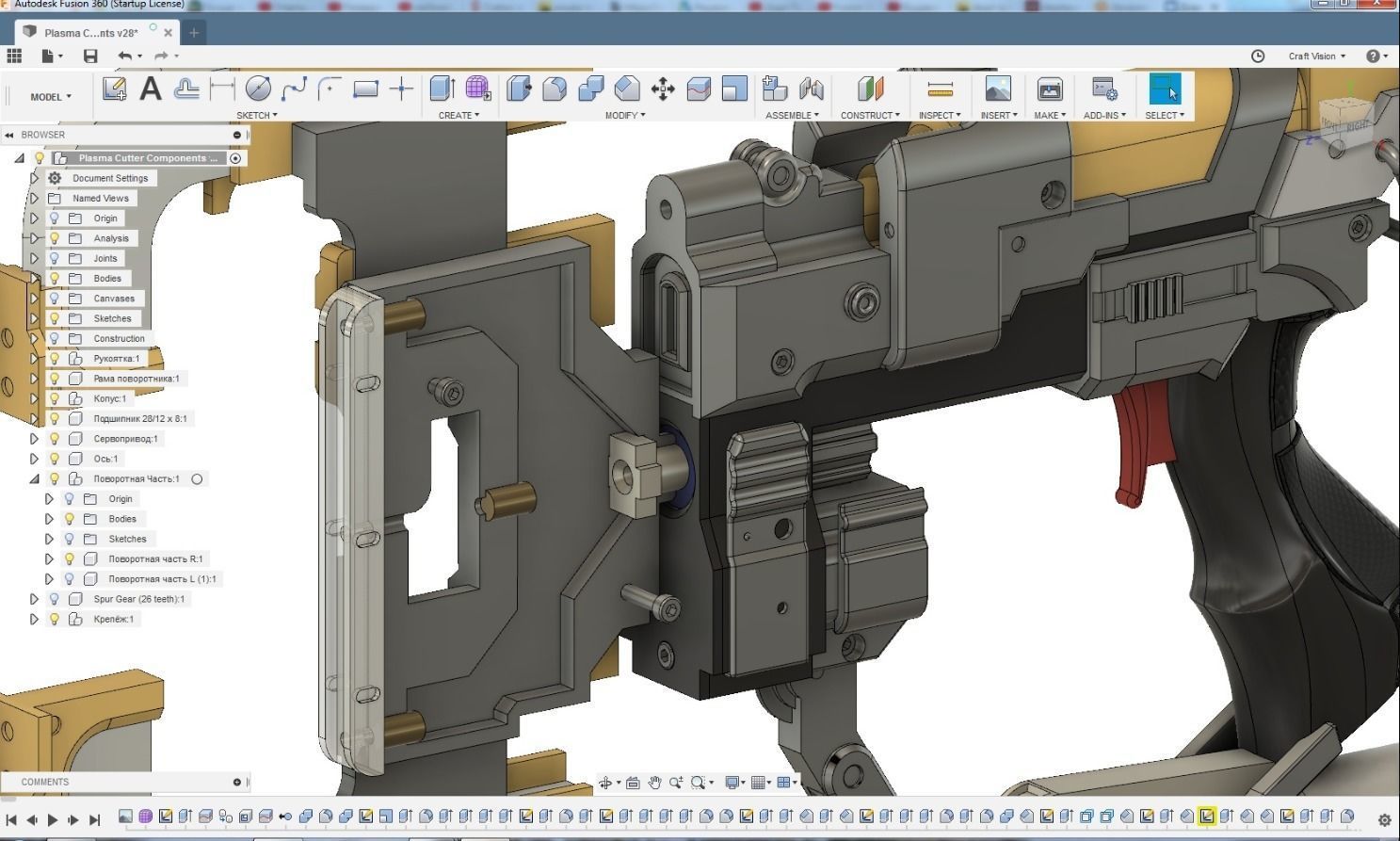
Task: Toggle visibility of Origin folder
Action: [x=55, y=218]
